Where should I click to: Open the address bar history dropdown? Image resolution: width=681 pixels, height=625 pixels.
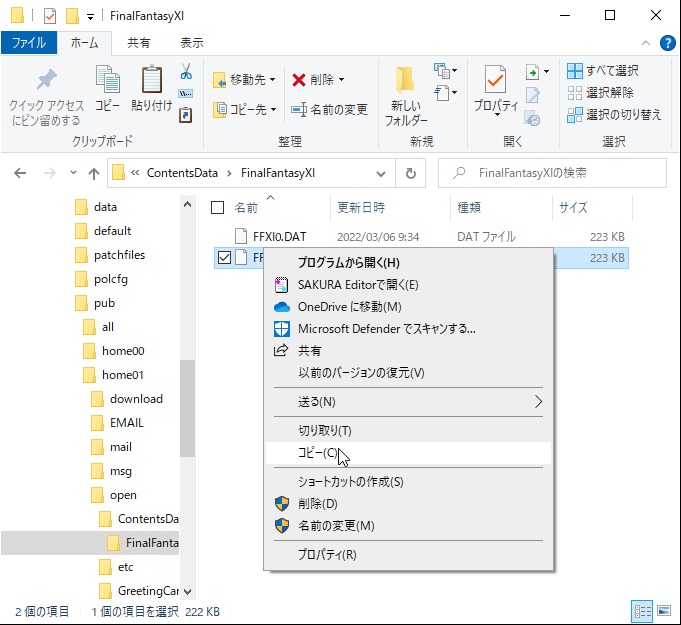coord(381,173)
